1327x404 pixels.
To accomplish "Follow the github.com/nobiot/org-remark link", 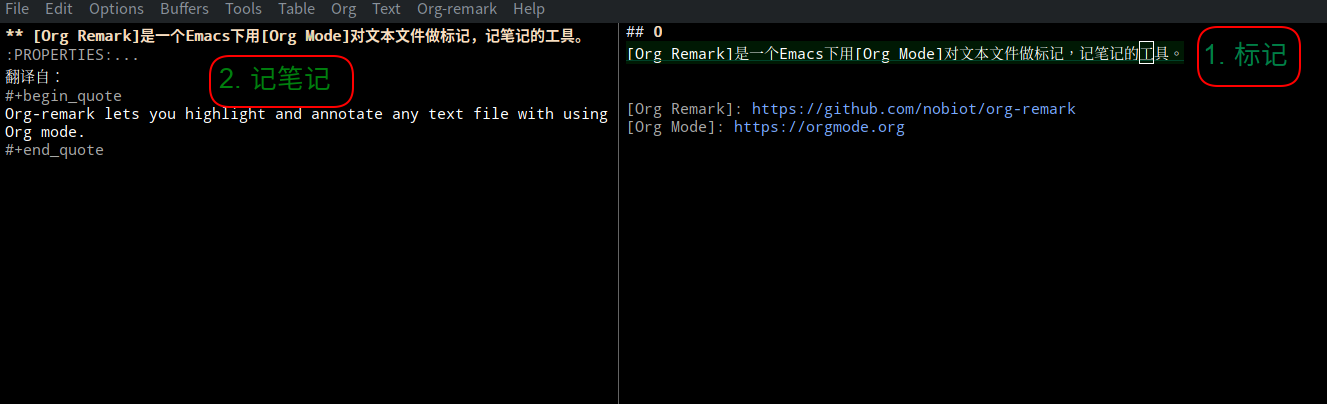I will [913, 109].
